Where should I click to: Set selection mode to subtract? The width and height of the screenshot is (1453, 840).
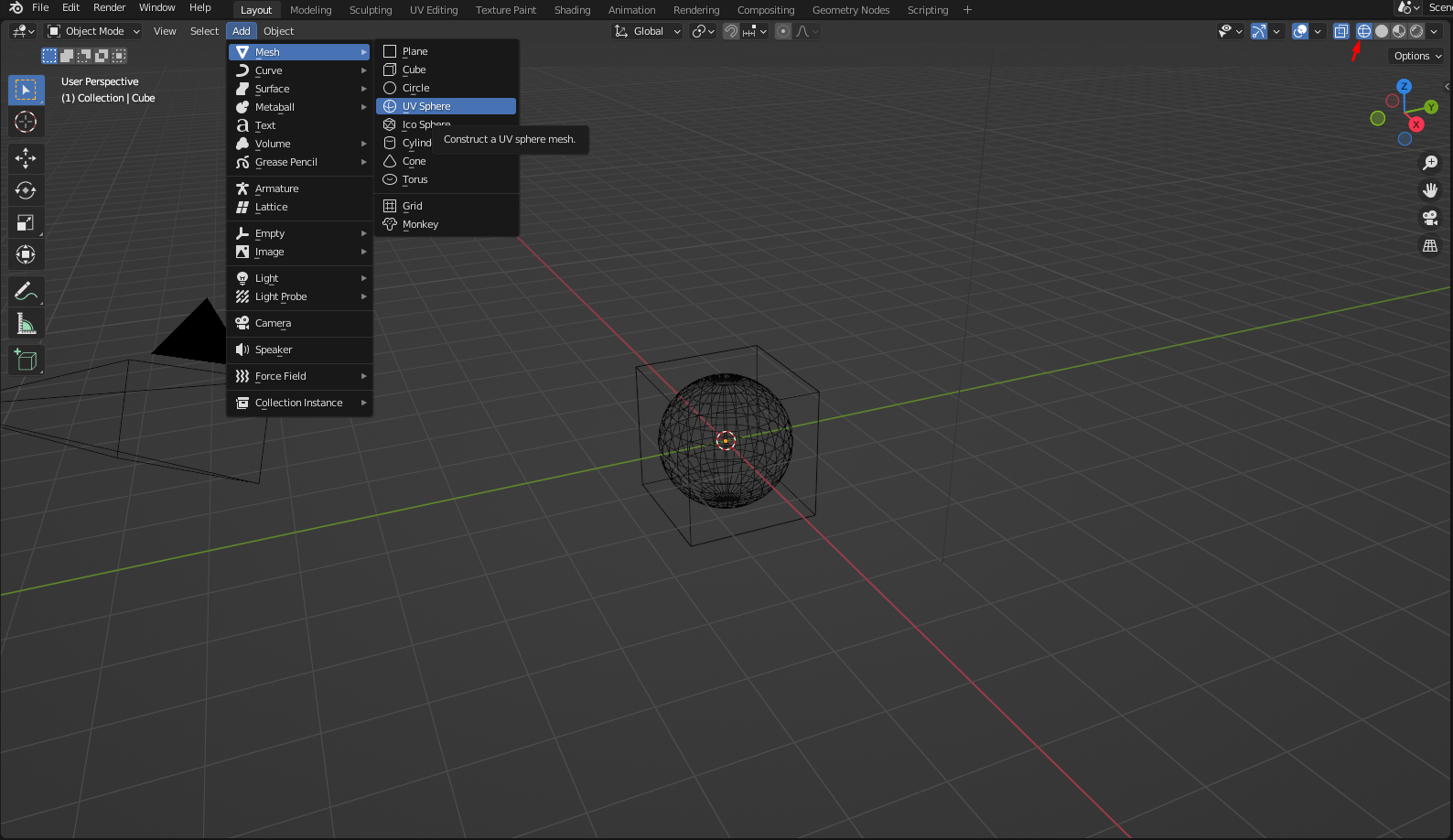(84, 56)
